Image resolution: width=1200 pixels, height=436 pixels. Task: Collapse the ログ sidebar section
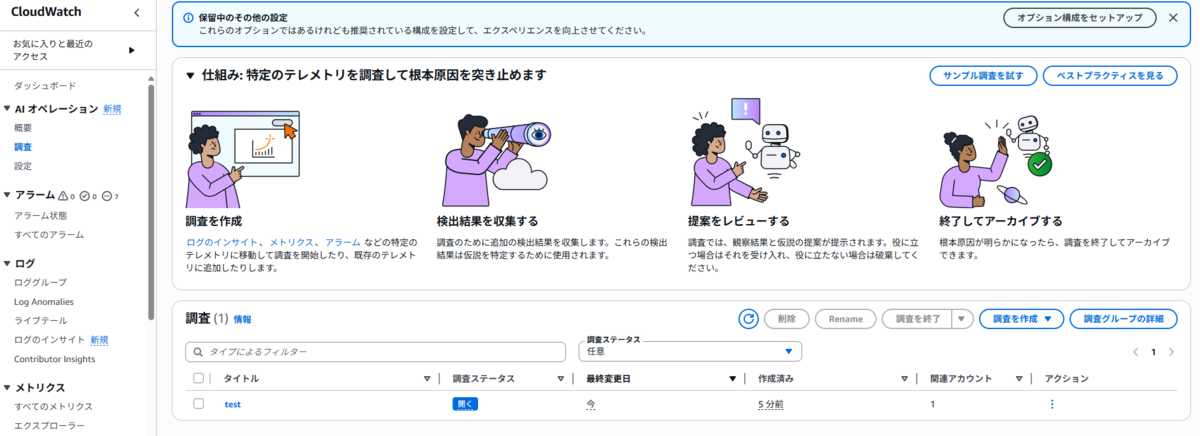click(x=6, y=264)
